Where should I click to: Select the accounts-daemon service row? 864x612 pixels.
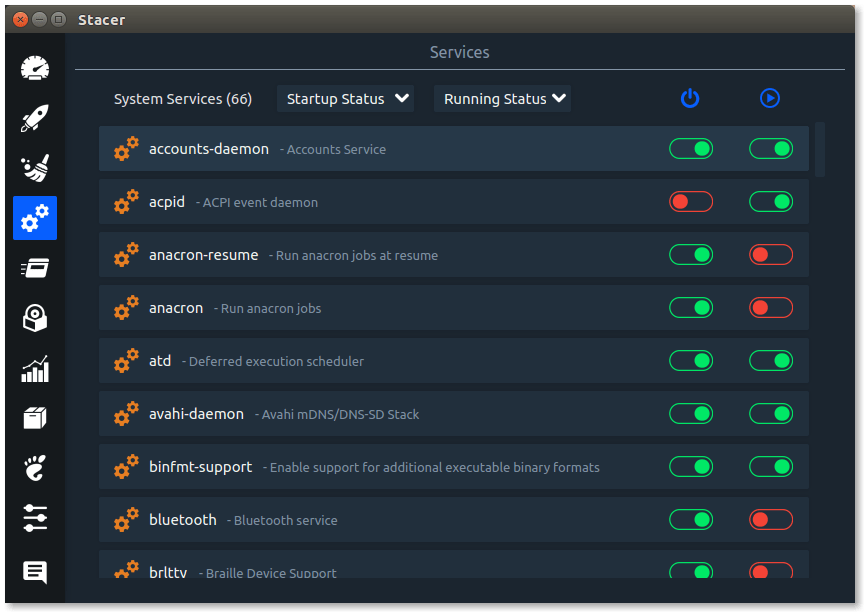(453, 149)
